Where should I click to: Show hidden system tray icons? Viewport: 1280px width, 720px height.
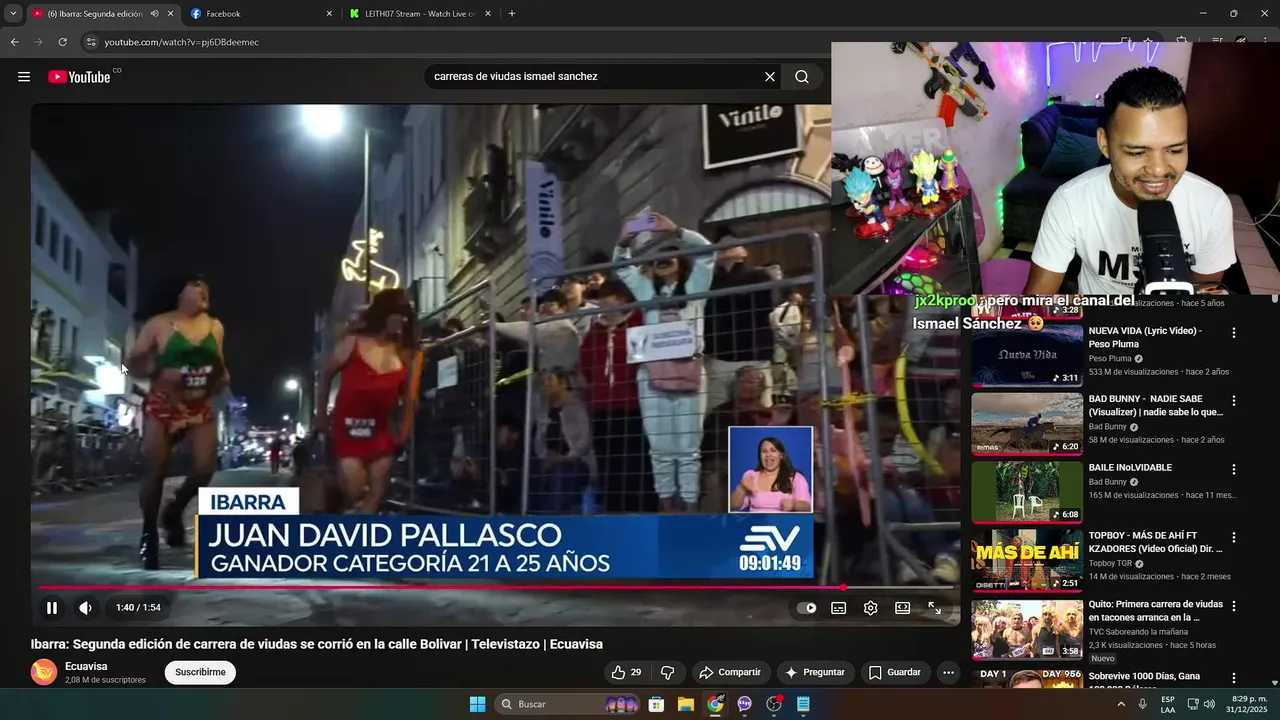[1121, 704]
